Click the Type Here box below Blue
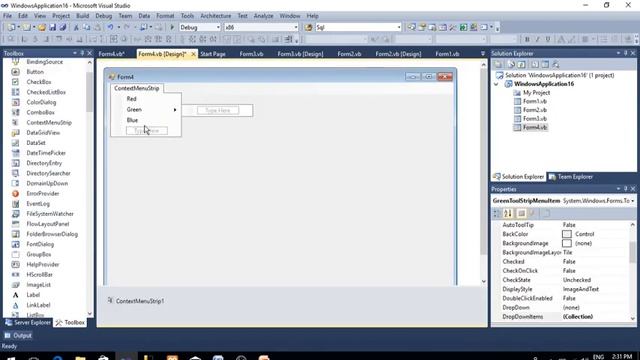The image size is (640, 360). click(x=147, y=131)
